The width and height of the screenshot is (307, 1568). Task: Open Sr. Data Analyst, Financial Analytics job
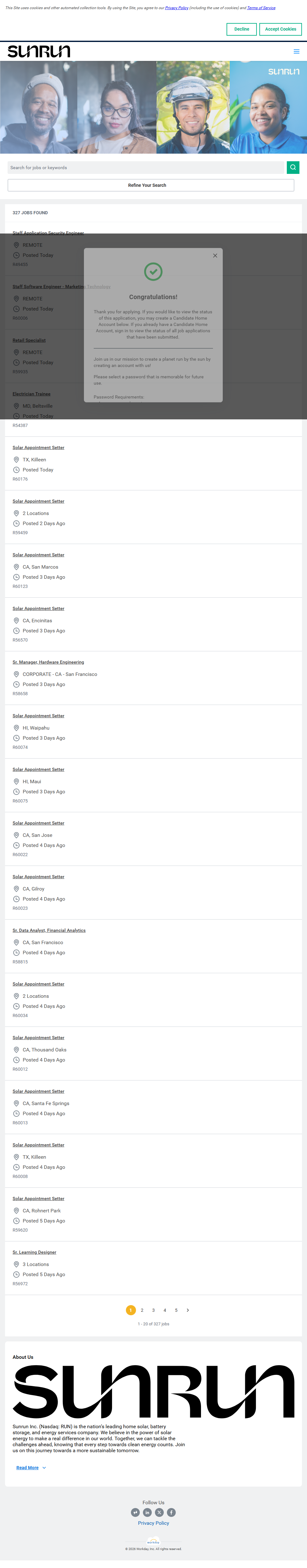pos(49,930)
